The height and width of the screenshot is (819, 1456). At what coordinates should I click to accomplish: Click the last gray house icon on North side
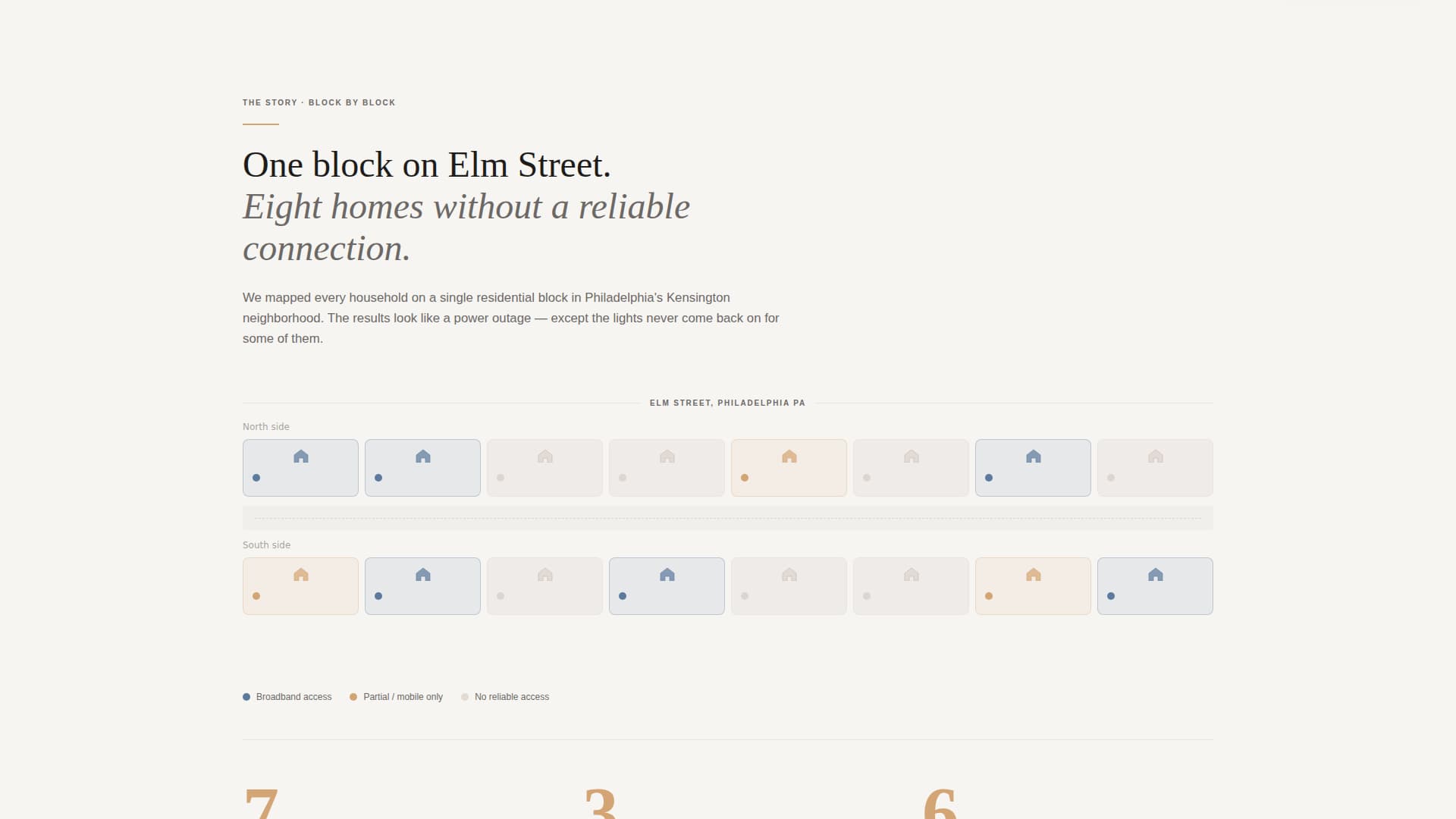pyautogui.click(x=1156, y=457)
